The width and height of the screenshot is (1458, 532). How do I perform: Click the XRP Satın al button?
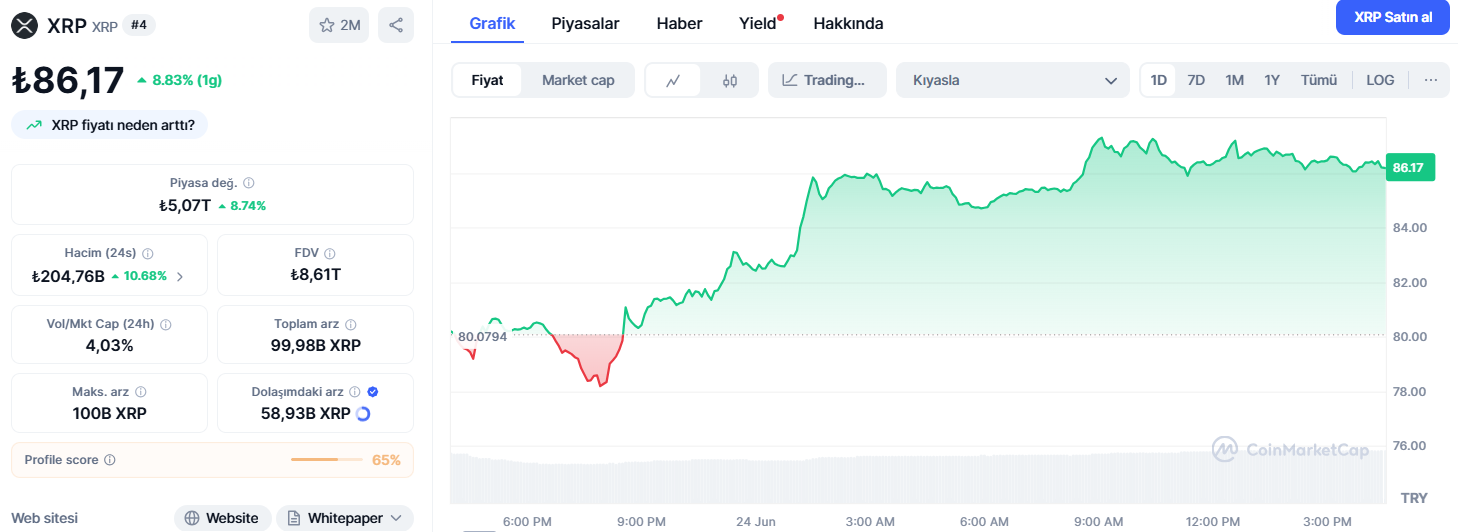point(1392,17)
